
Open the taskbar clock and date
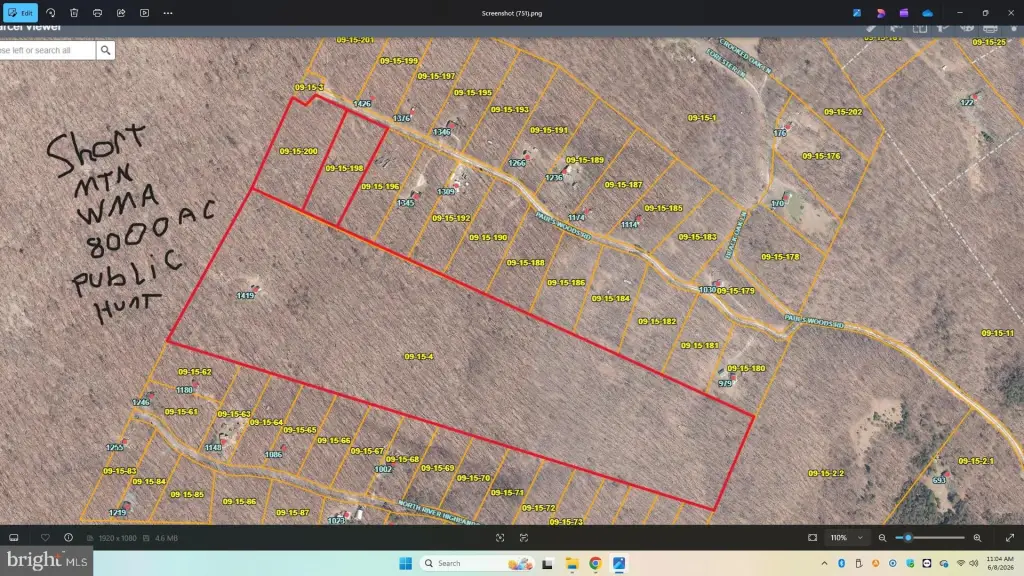click(1000, 563)
